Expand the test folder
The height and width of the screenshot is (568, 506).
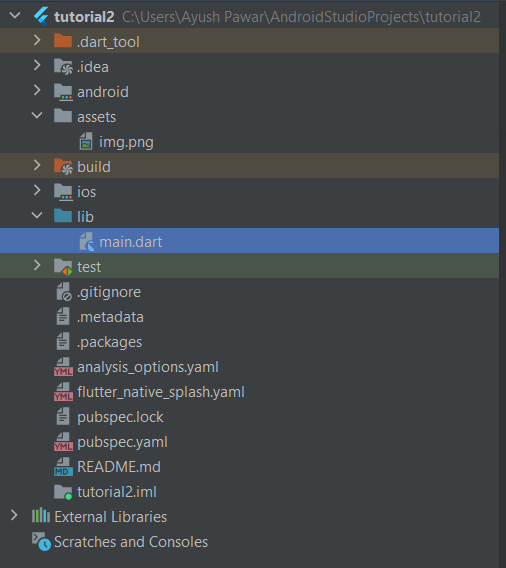37,265
